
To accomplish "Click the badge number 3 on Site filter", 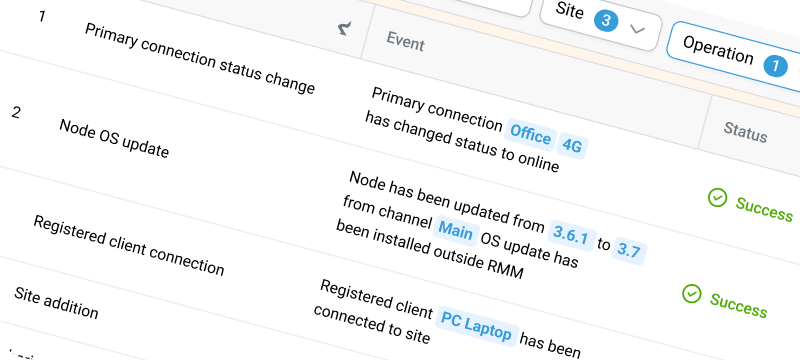I will pos(606,20).
